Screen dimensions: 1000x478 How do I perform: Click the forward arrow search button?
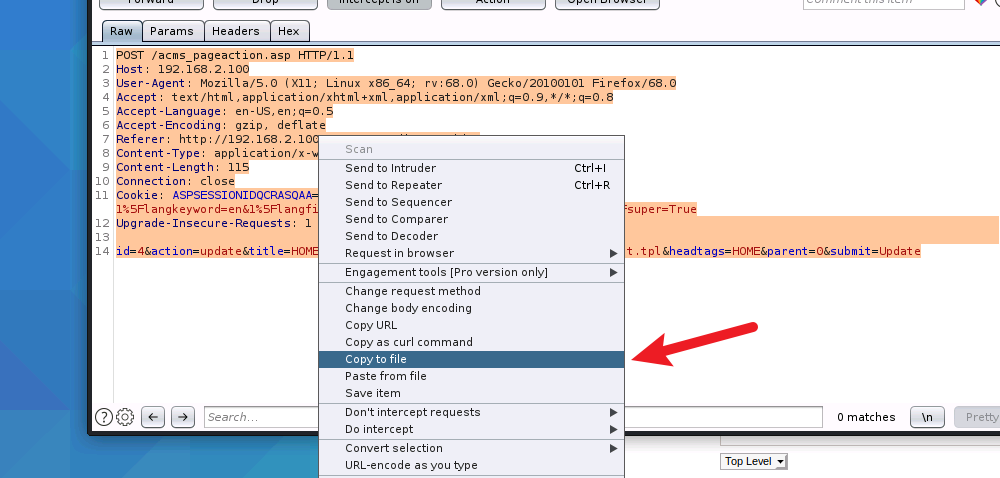182,417
